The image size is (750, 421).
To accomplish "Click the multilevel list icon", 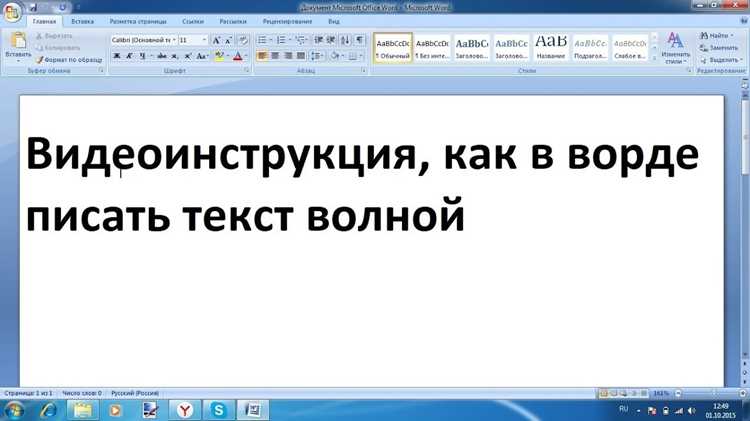I will (x=300, y=40).
